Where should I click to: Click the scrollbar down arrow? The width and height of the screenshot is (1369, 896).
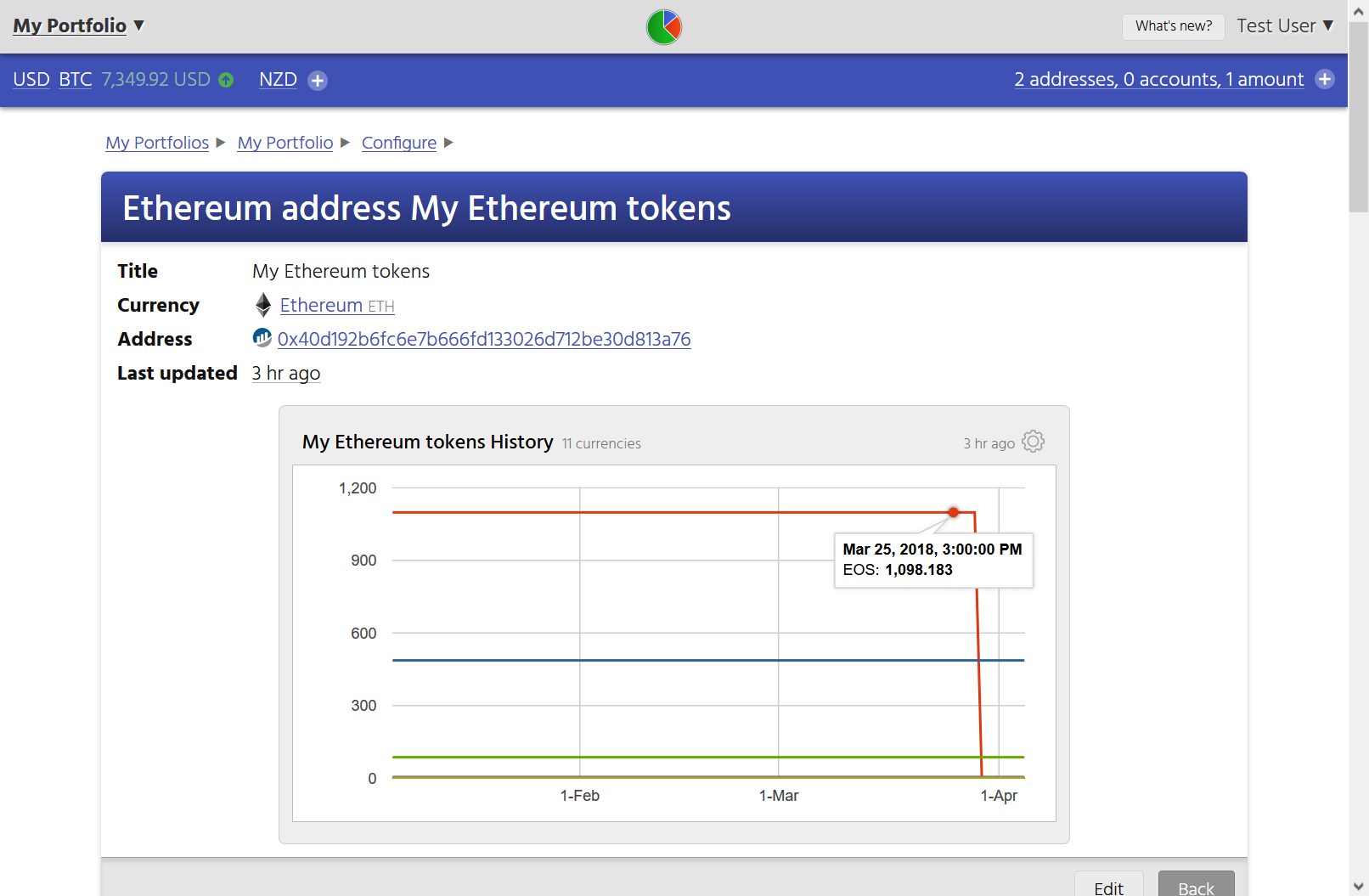[x=1359, y=886]
